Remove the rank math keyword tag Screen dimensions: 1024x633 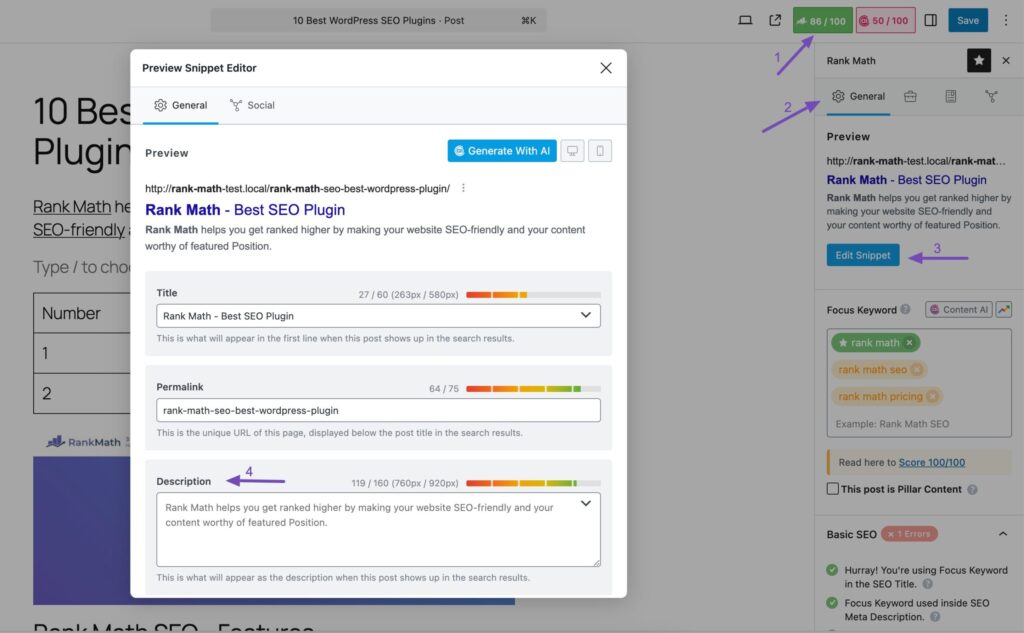(x=909, y=342)
